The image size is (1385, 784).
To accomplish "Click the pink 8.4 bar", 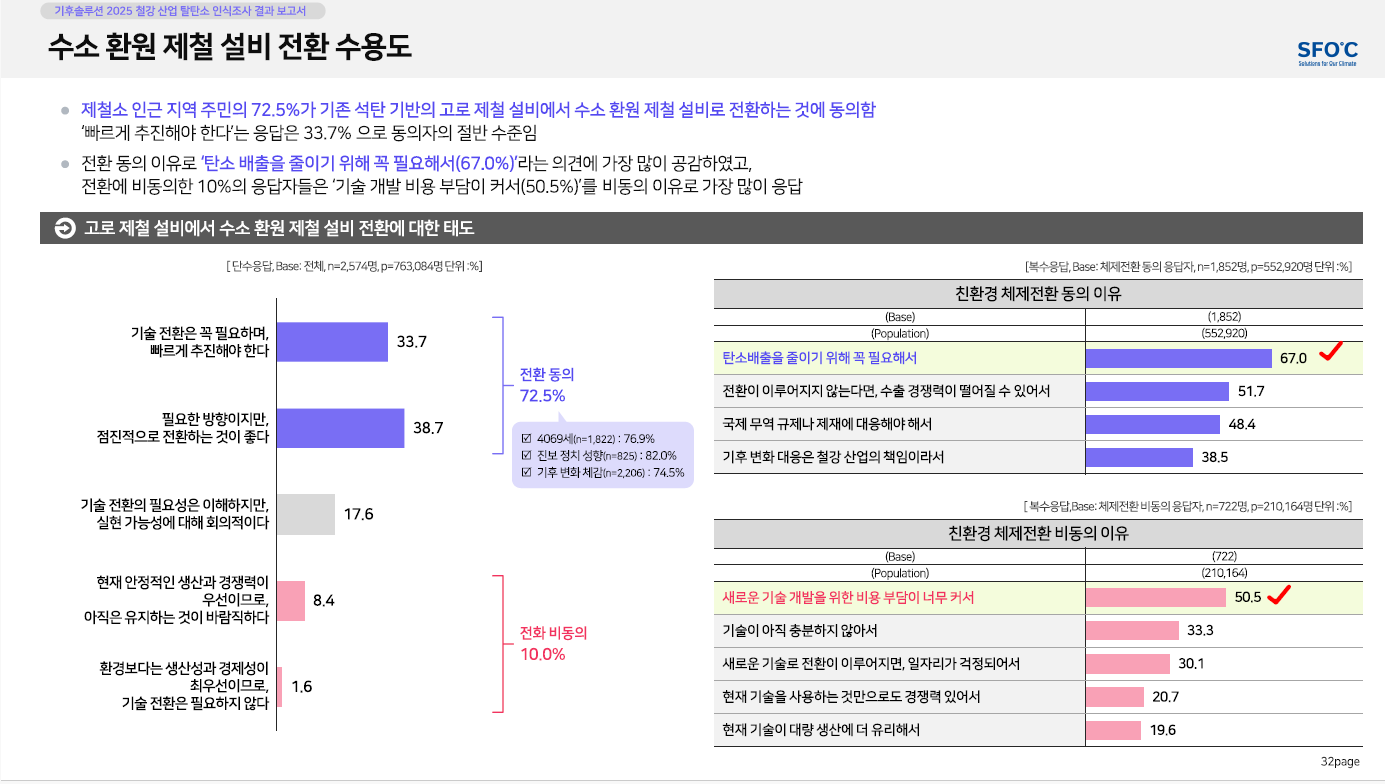I will pos(291,601).
